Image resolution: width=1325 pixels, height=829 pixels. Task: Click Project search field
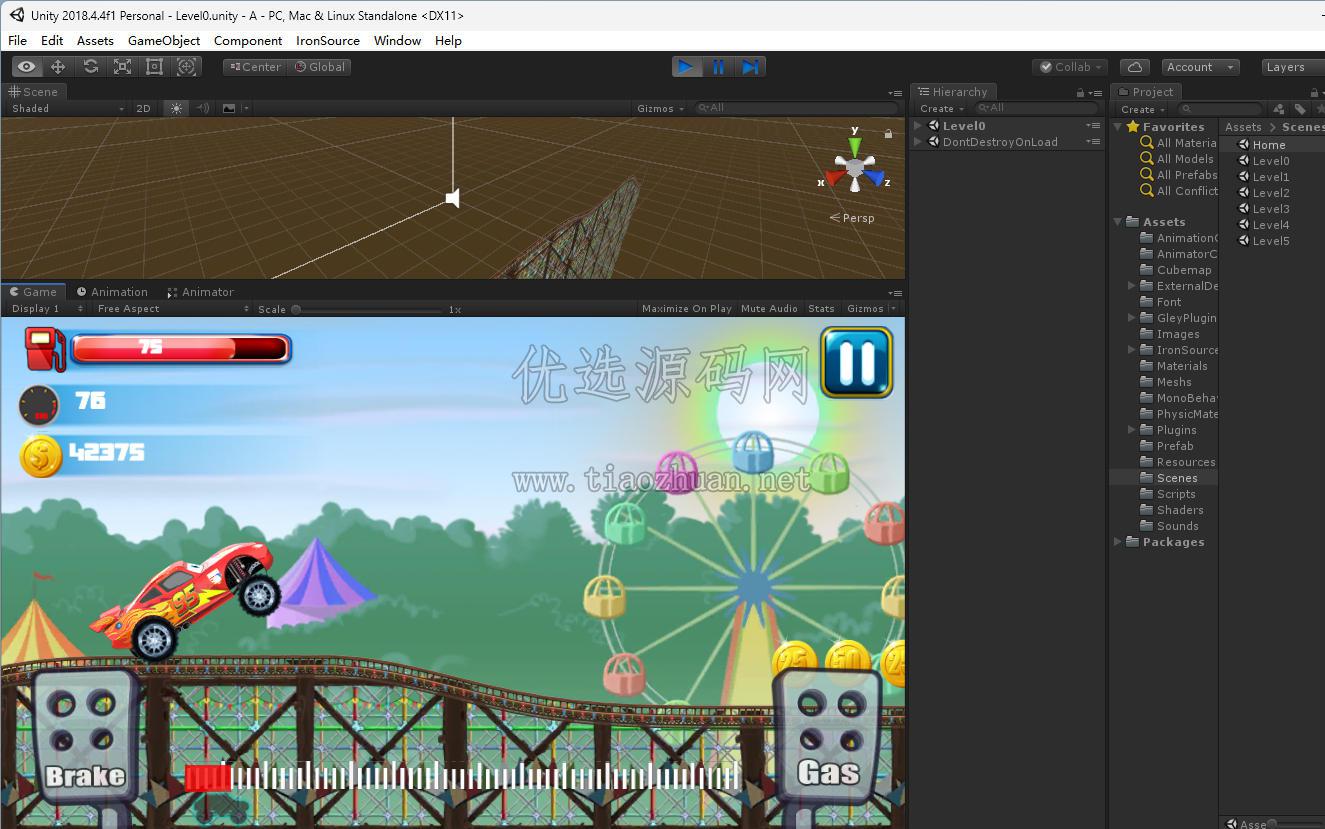(1219, 109)
